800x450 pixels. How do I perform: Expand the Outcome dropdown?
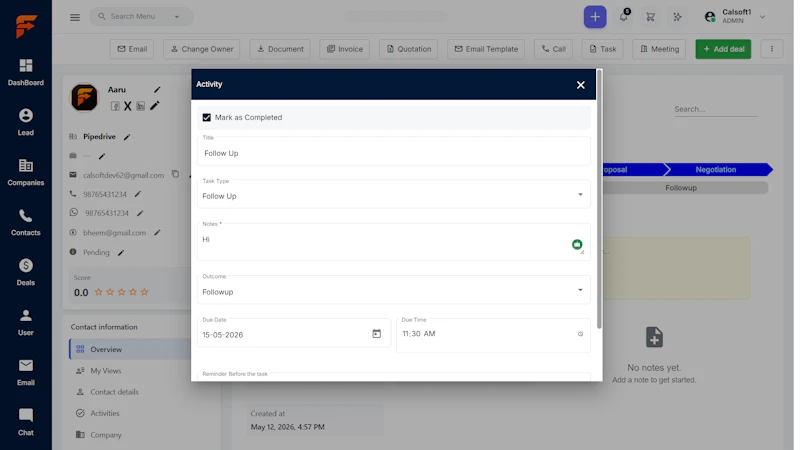(580, 290)
